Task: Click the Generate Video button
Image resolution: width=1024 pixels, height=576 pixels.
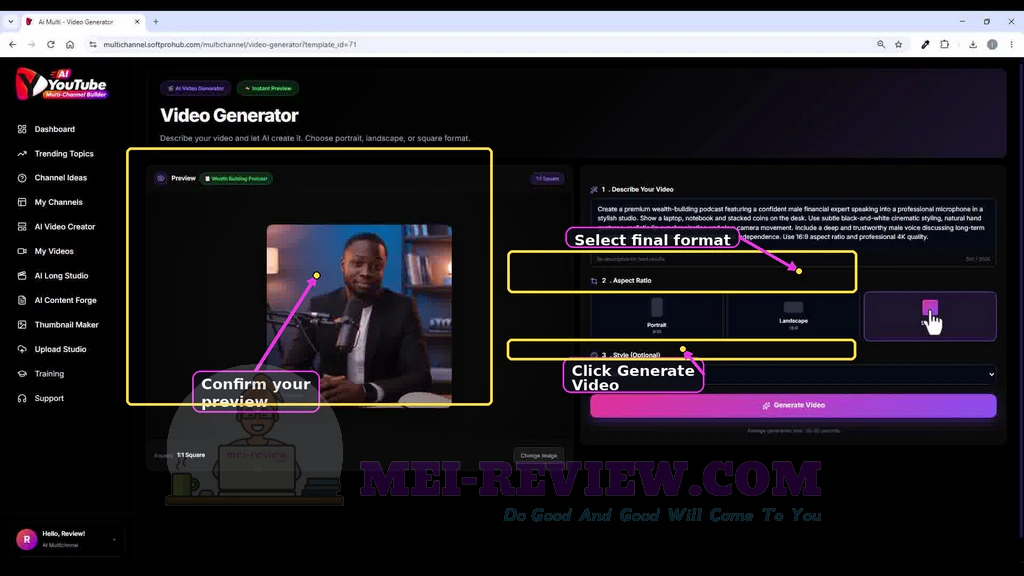Action: [793, 406]
